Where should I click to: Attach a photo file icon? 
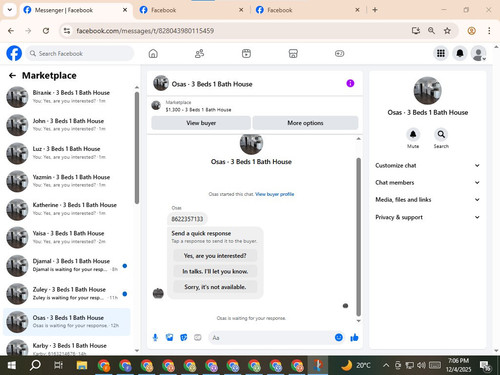pos(170,338)
